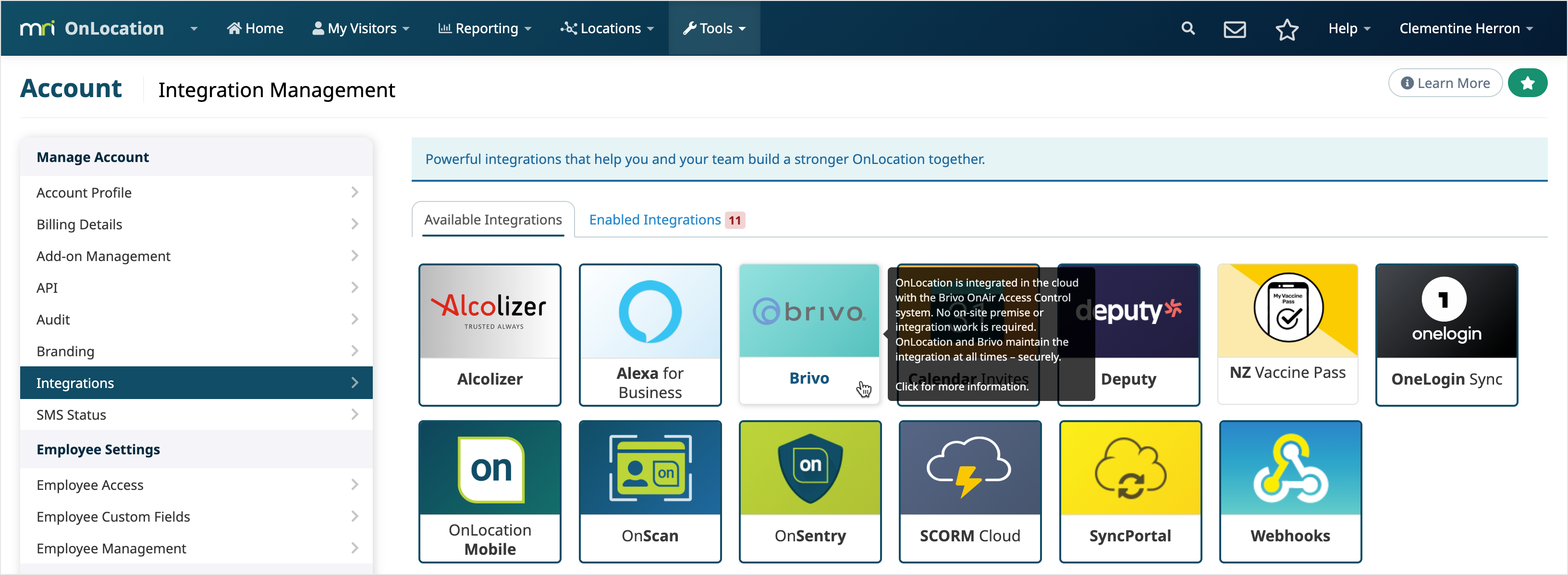1568x575 pixels.
Task: Open the Locations dropdown menu
Action: [607, 29]
